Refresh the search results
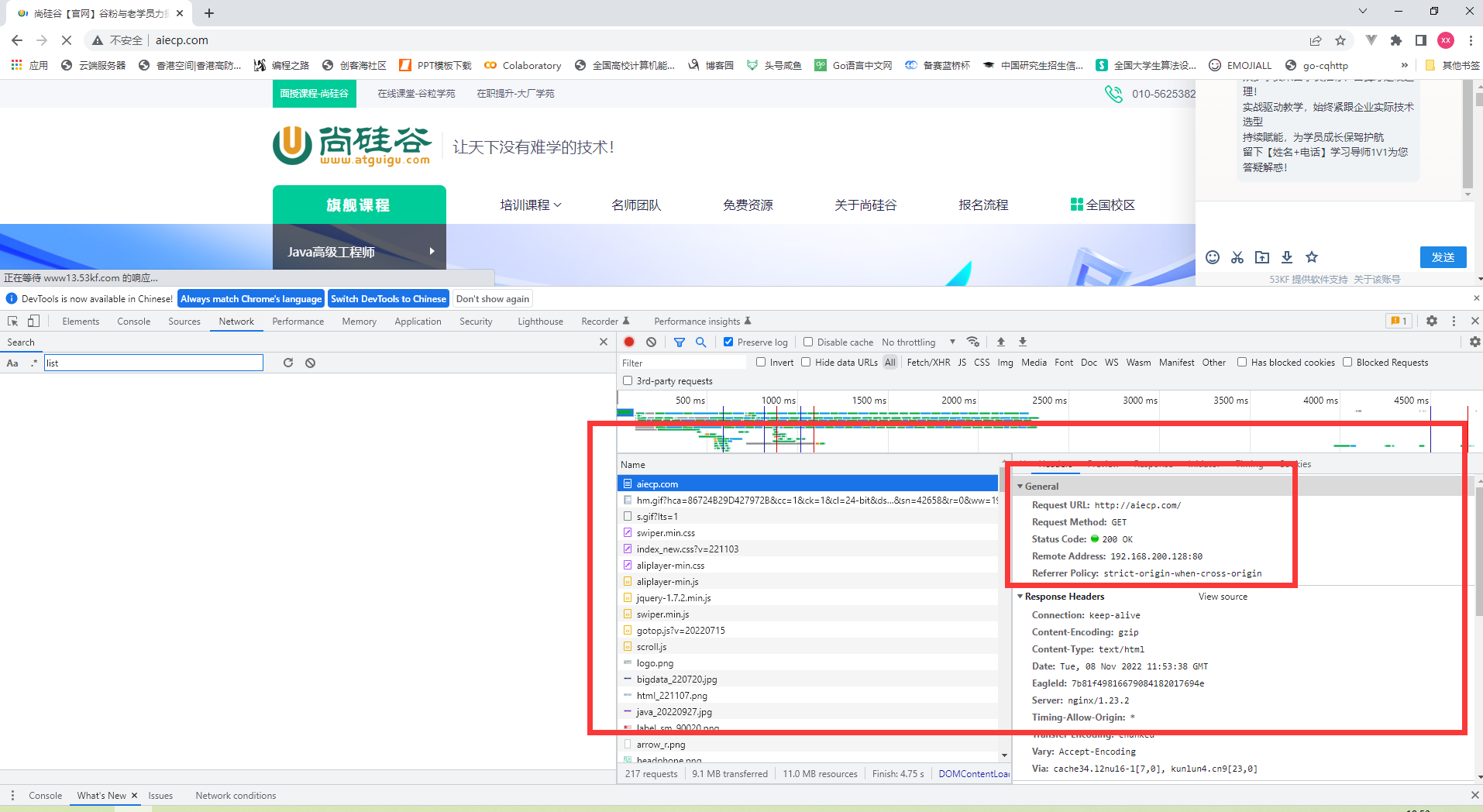 [x=288, y=363]
